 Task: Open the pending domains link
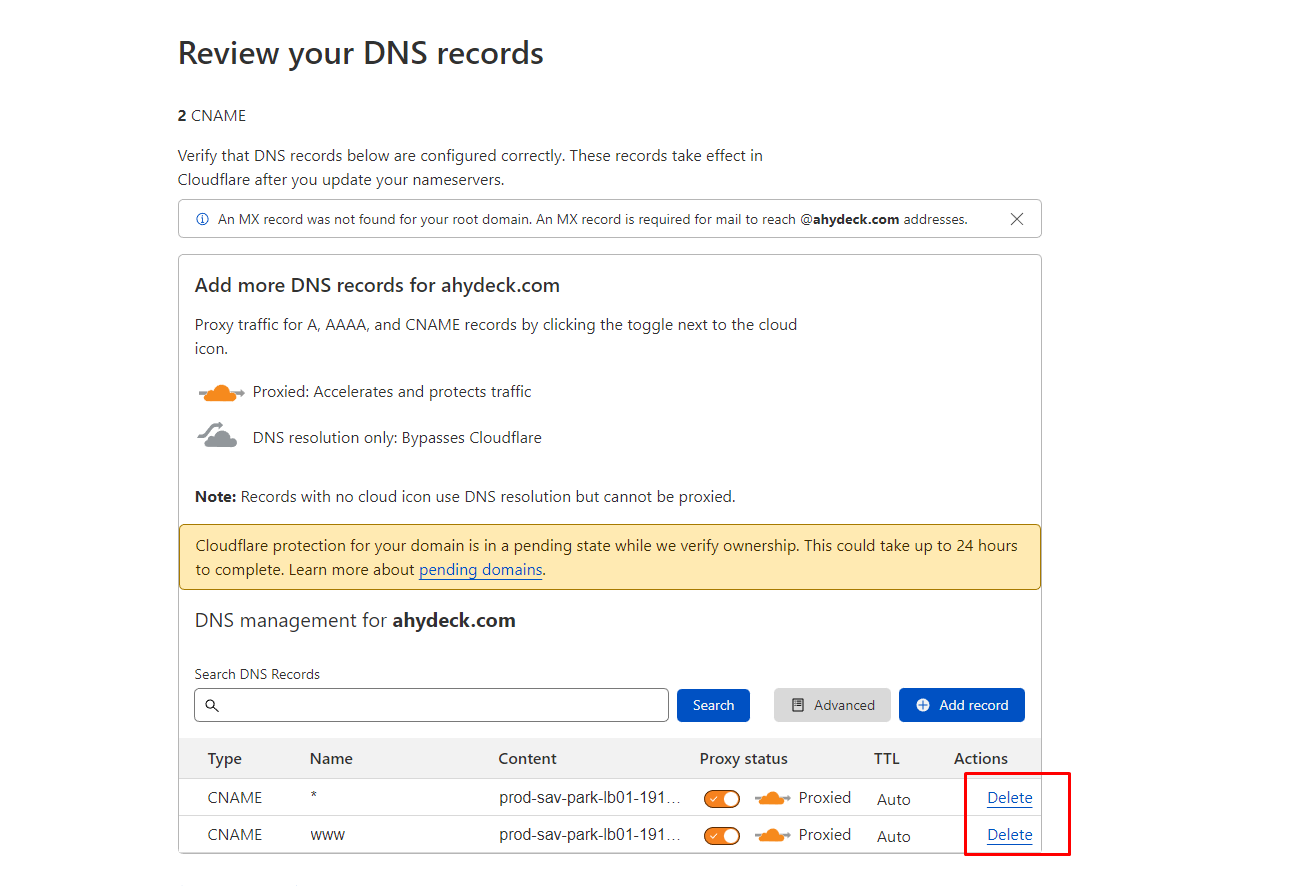[x=480, y=570]
